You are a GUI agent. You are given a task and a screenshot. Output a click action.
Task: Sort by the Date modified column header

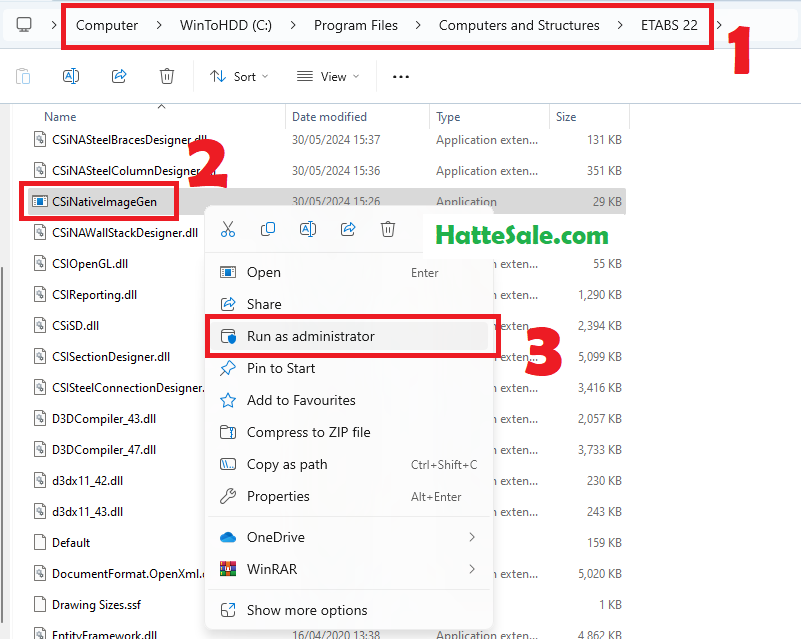[329, 117]
